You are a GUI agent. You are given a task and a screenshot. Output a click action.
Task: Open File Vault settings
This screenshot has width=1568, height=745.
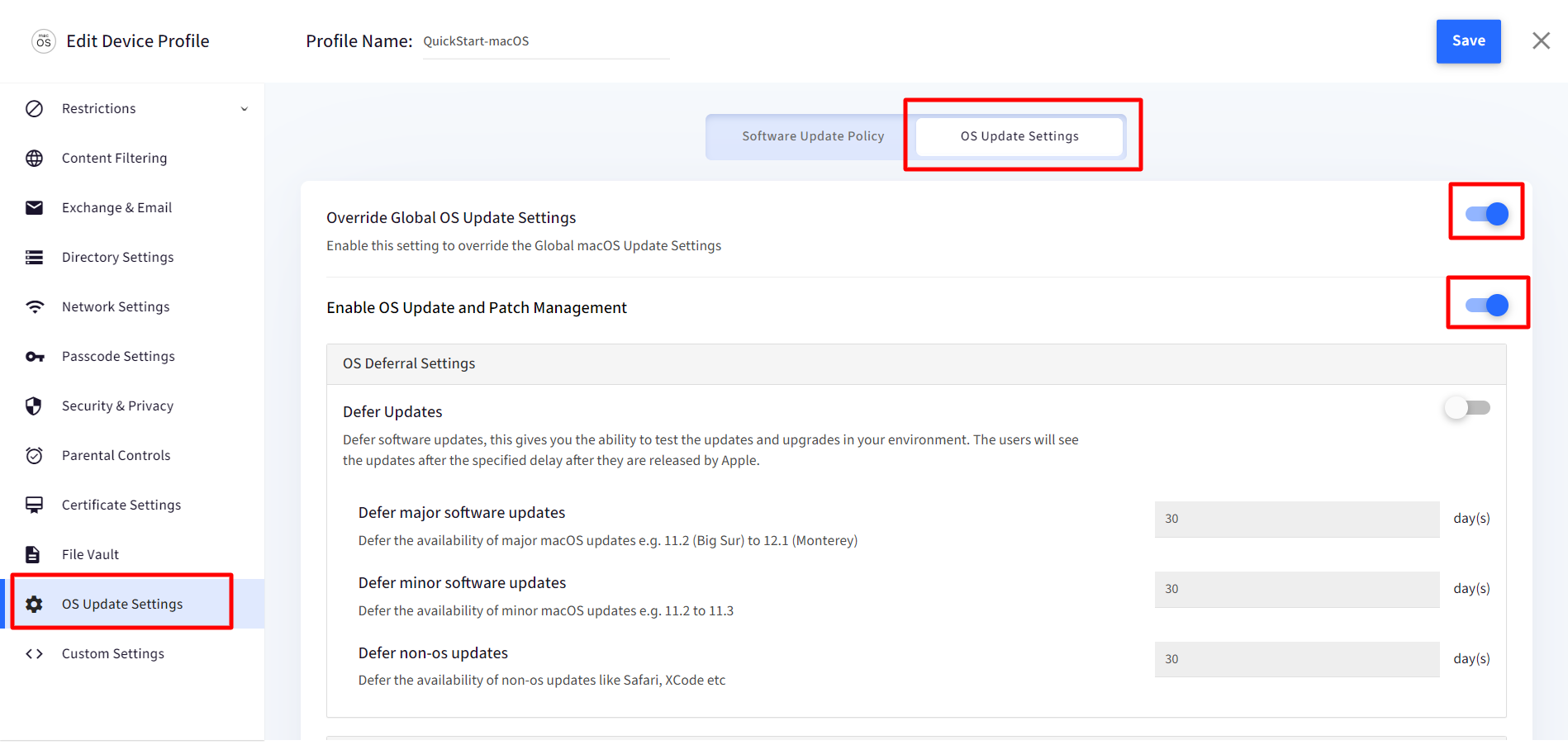132,554
